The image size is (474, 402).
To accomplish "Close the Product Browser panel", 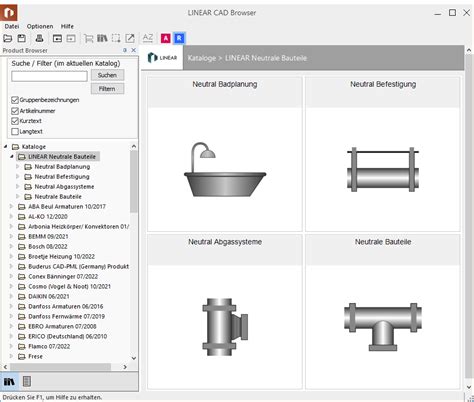I will pos(134,50).
